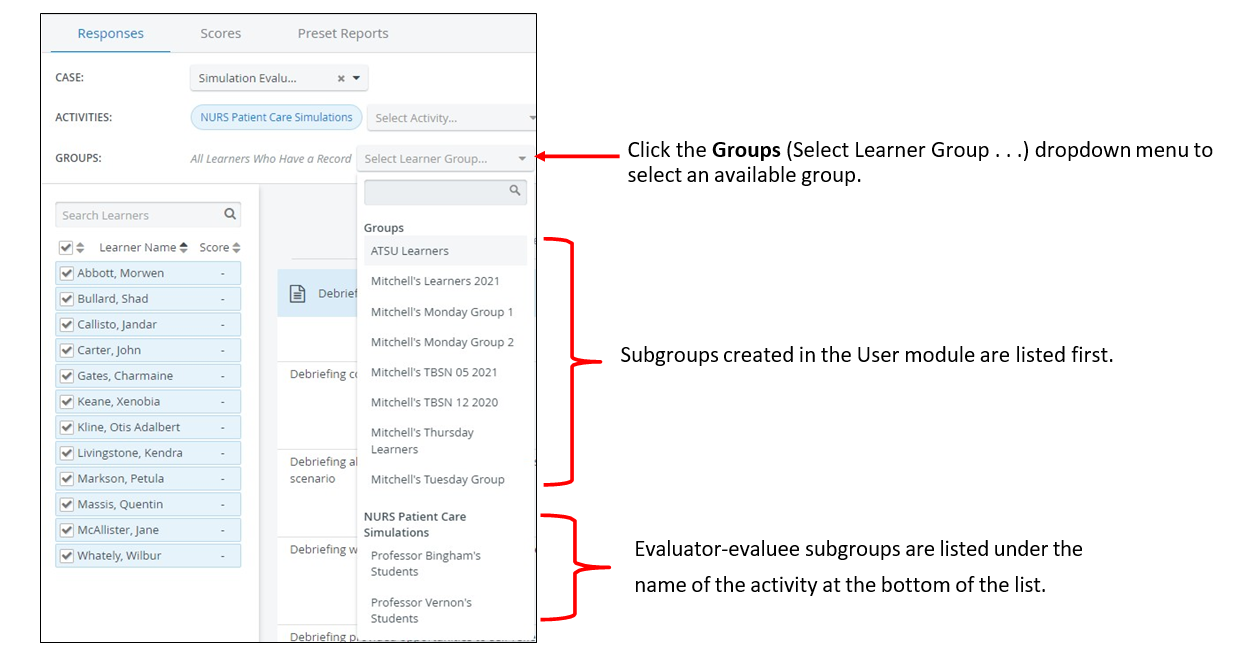Expand the Case dropdown arrow

(357, 78)
